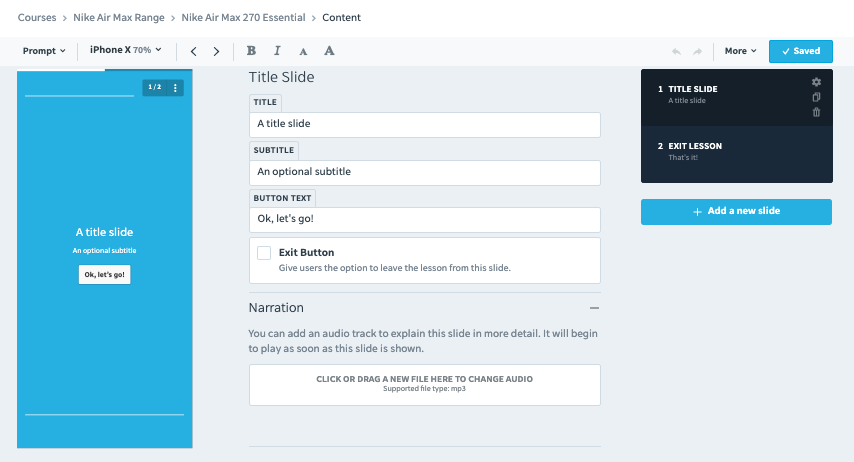Screen dimensions: 854x462
Task: Increase text size with large A icon
Action: (x=329, y=51)
